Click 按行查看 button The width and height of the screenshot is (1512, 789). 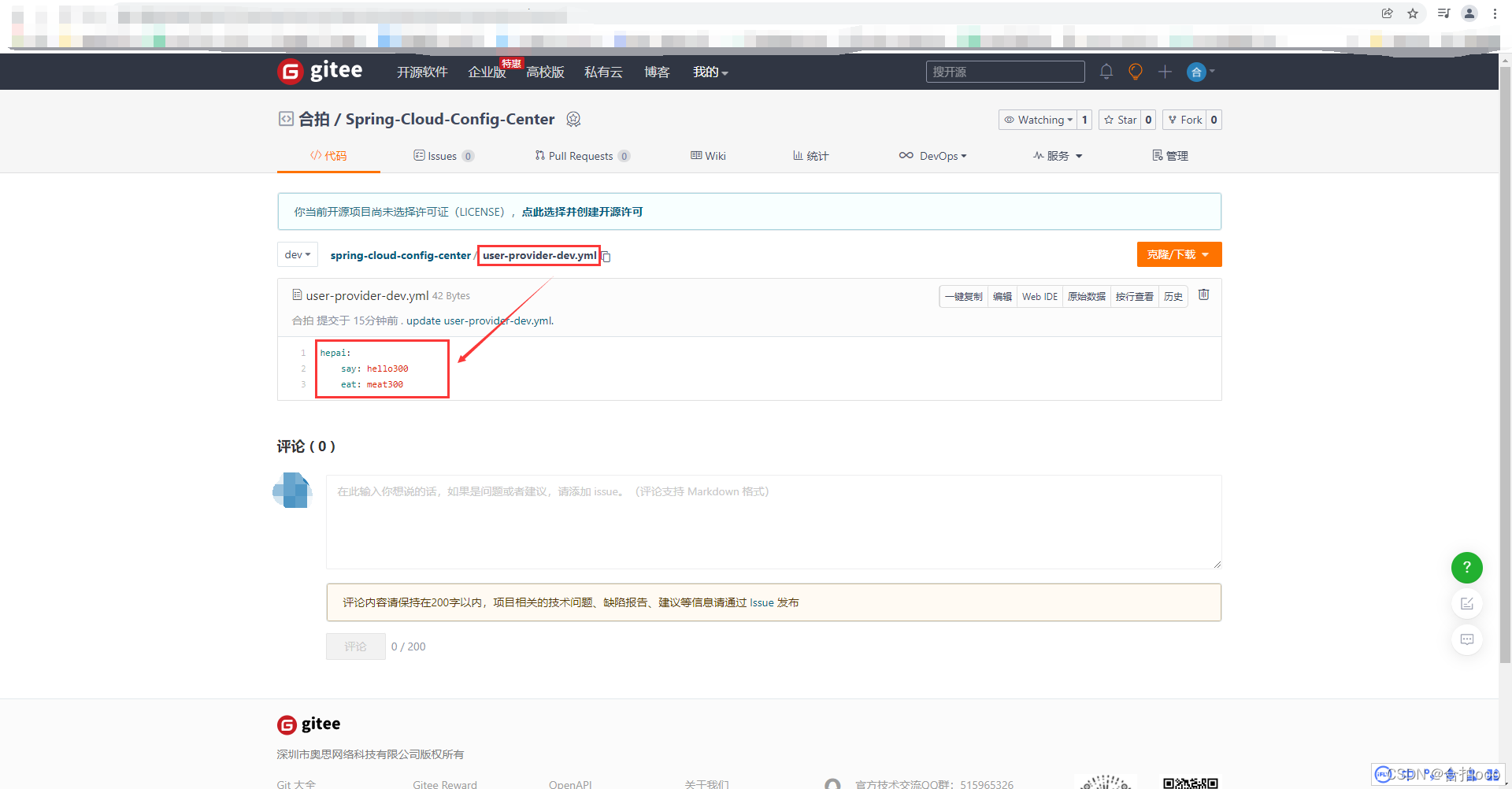[1134, 296]
